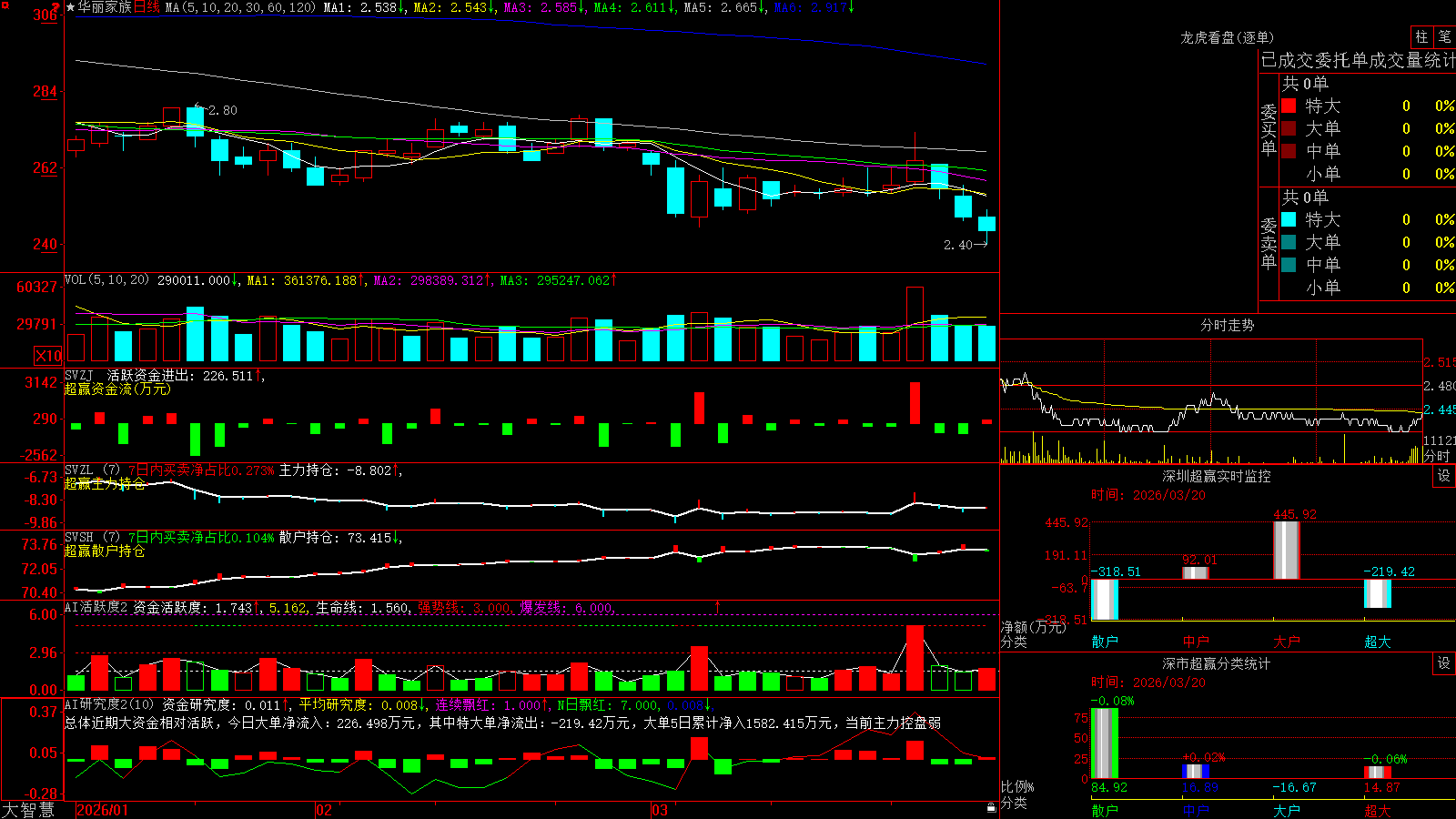Click the 强势线: 3.000 label
This screenshot has width=1456, height=819.
pyautogui.click(x=464, y=608)
